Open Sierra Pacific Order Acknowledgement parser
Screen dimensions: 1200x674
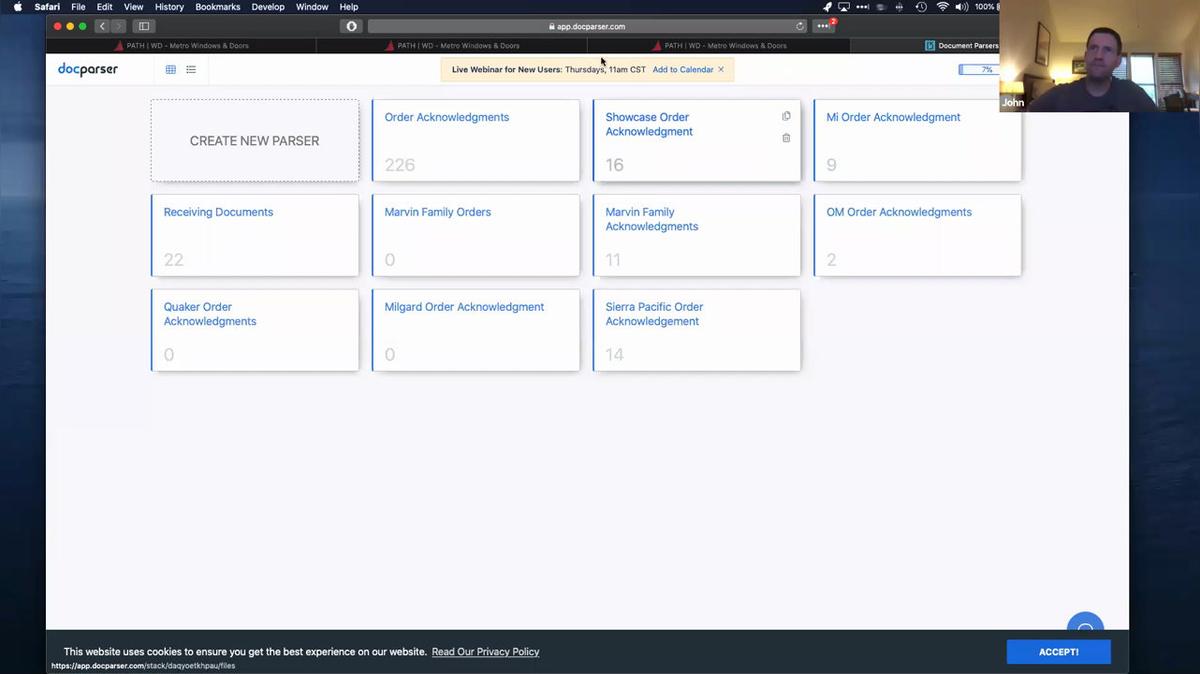654,314
